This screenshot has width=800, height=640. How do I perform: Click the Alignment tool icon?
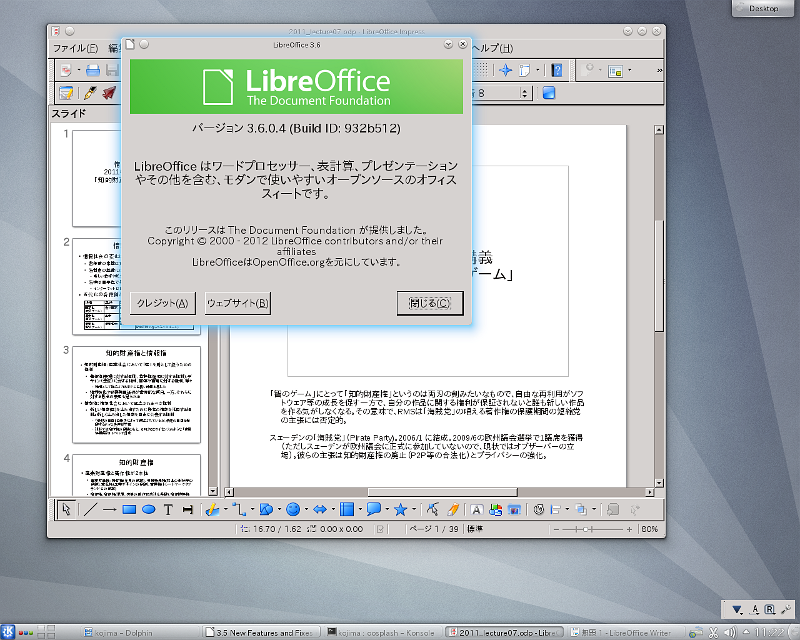click(x=556, y=509)
